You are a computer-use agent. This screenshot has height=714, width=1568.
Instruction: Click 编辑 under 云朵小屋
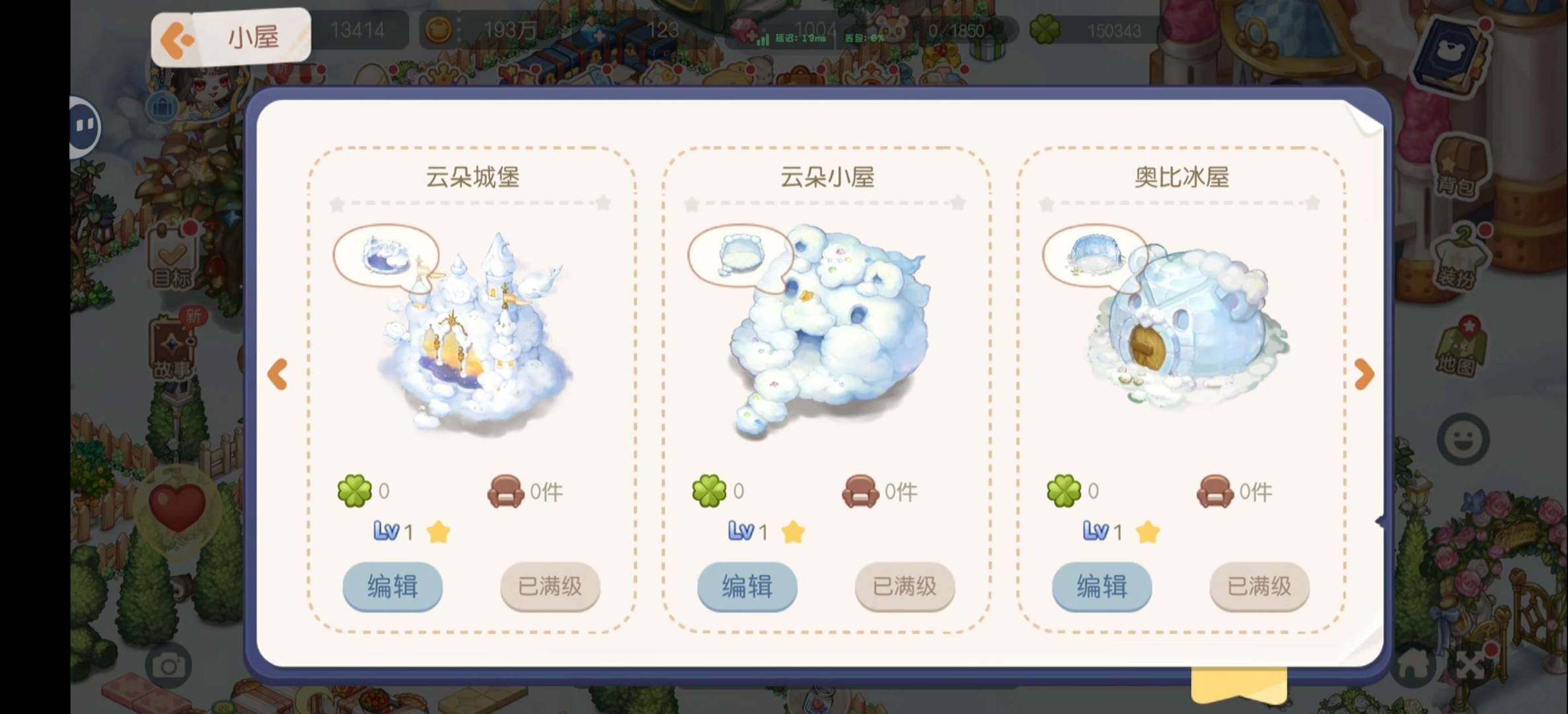click(747, 586)
